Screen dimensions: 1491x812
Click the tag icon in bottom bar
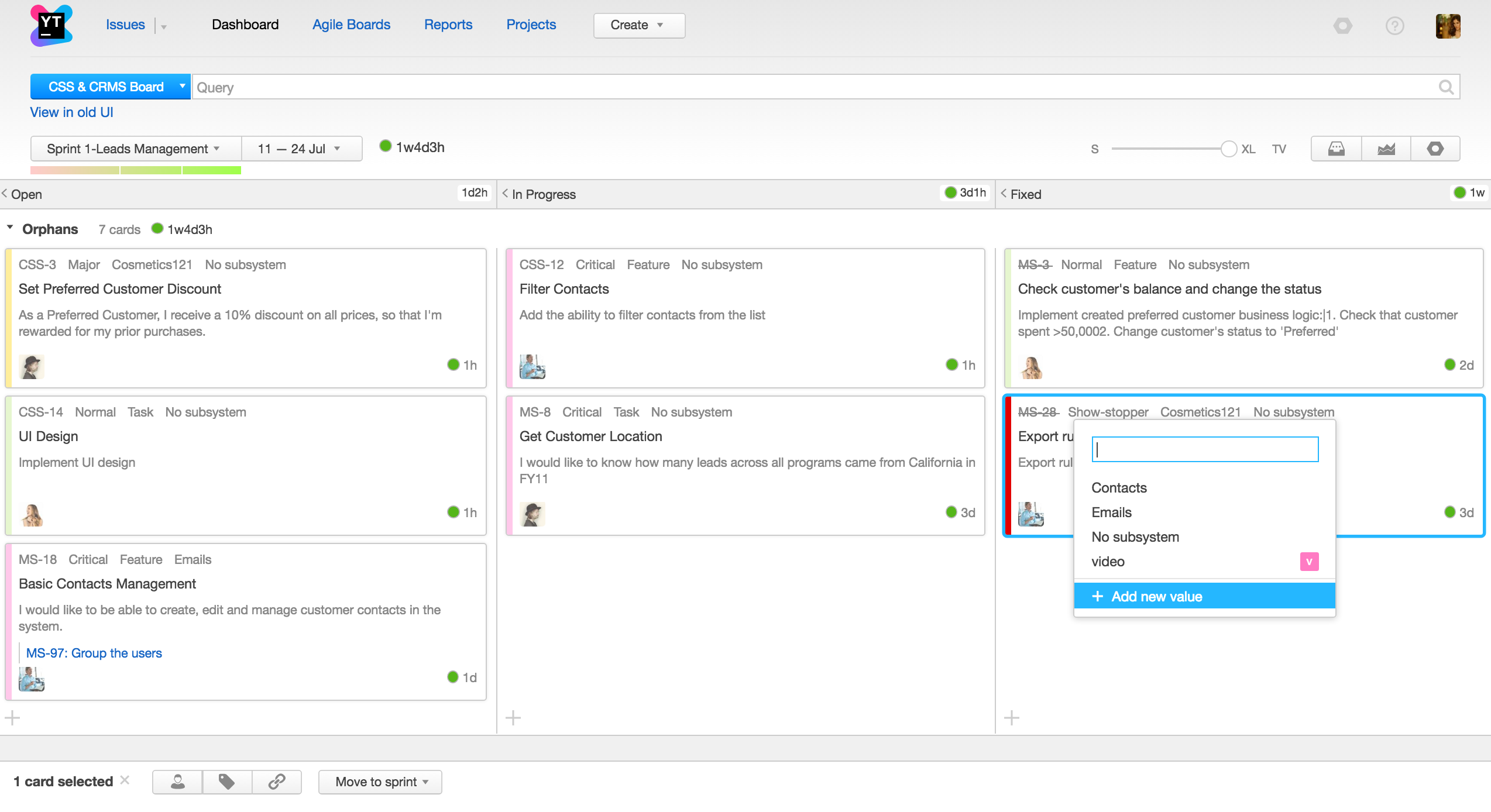[x=227, y=782]
